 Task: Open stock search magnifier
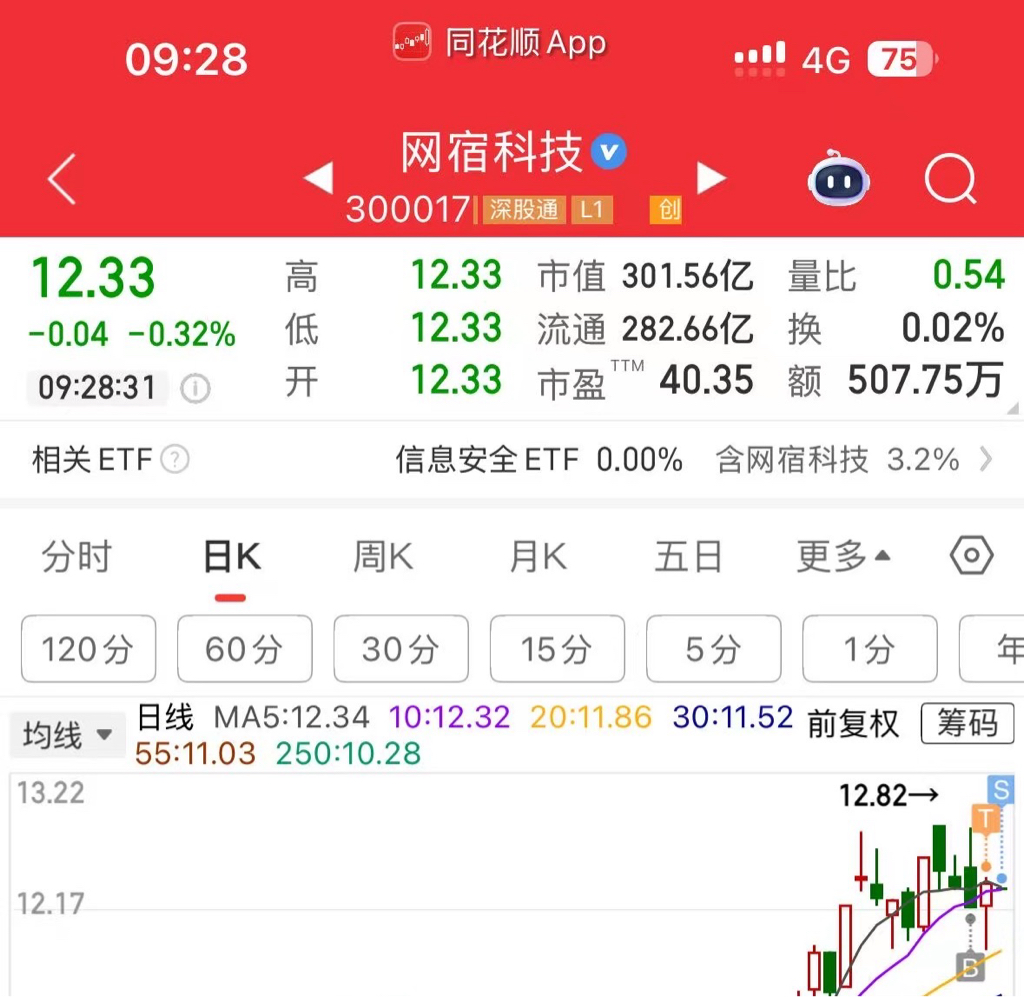pos(950,179)
